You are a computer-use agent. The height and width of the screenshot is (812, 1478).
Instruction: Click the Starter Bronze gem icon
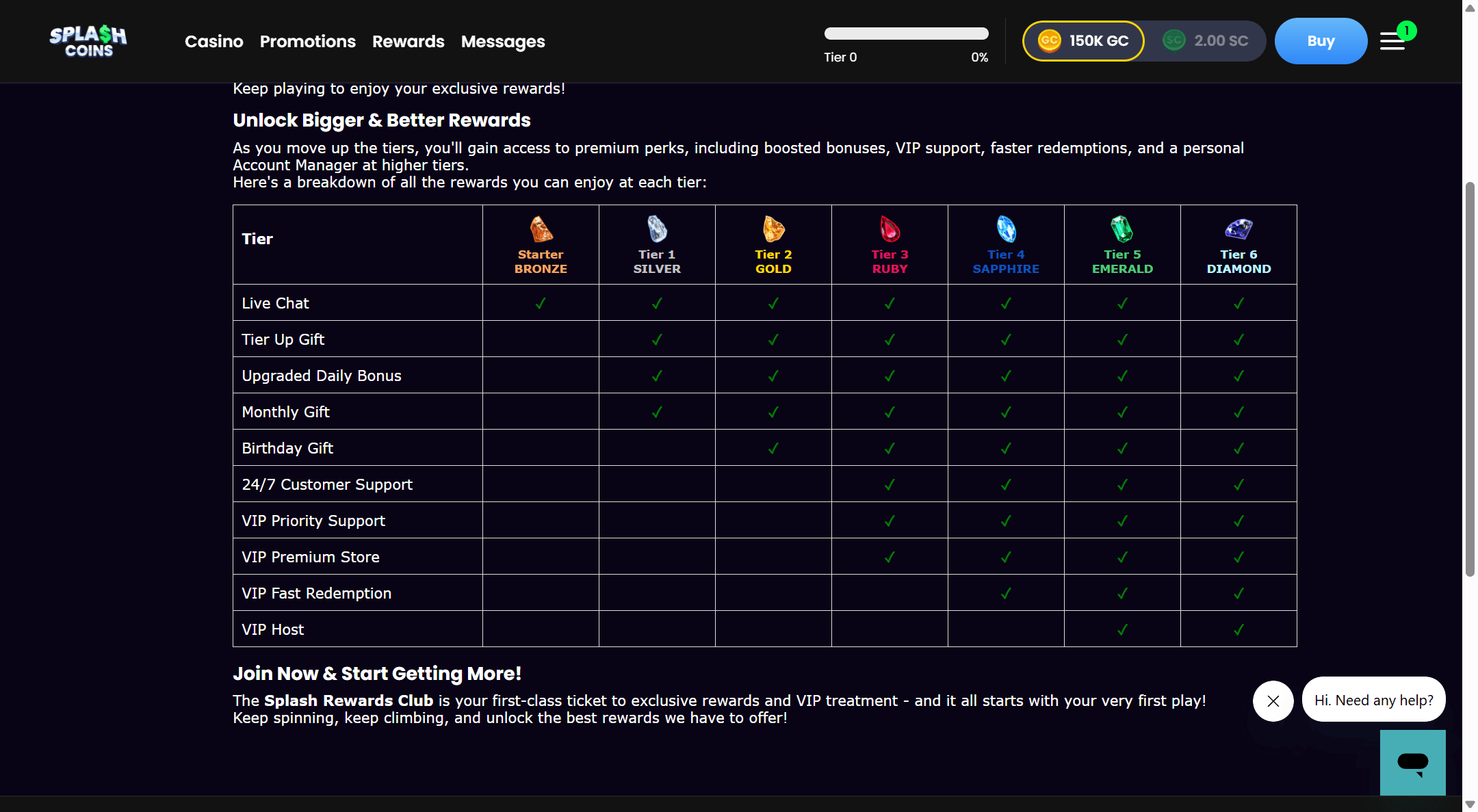pos(541,229)
